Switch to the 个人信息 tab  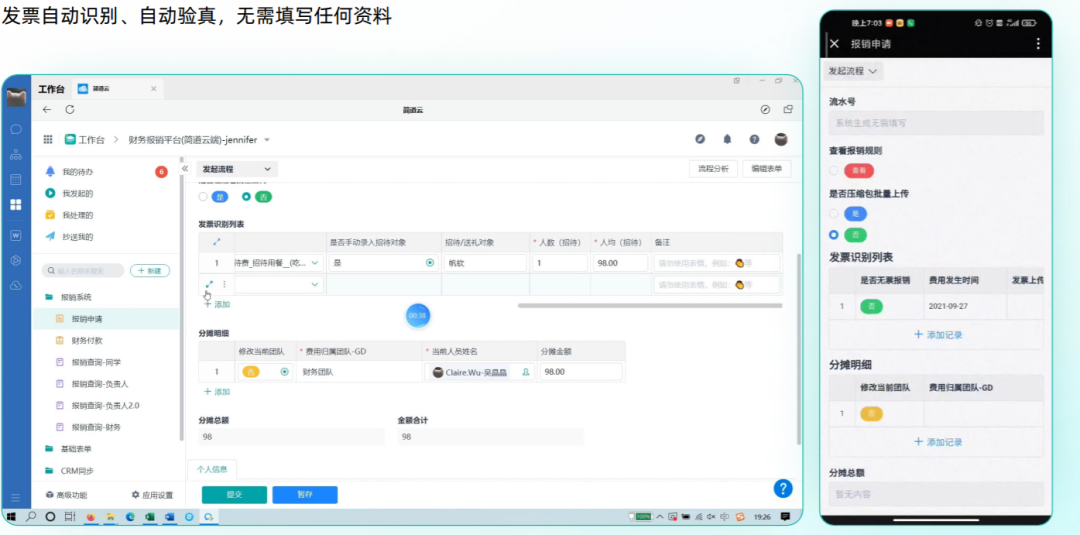(x=212, y=469)
